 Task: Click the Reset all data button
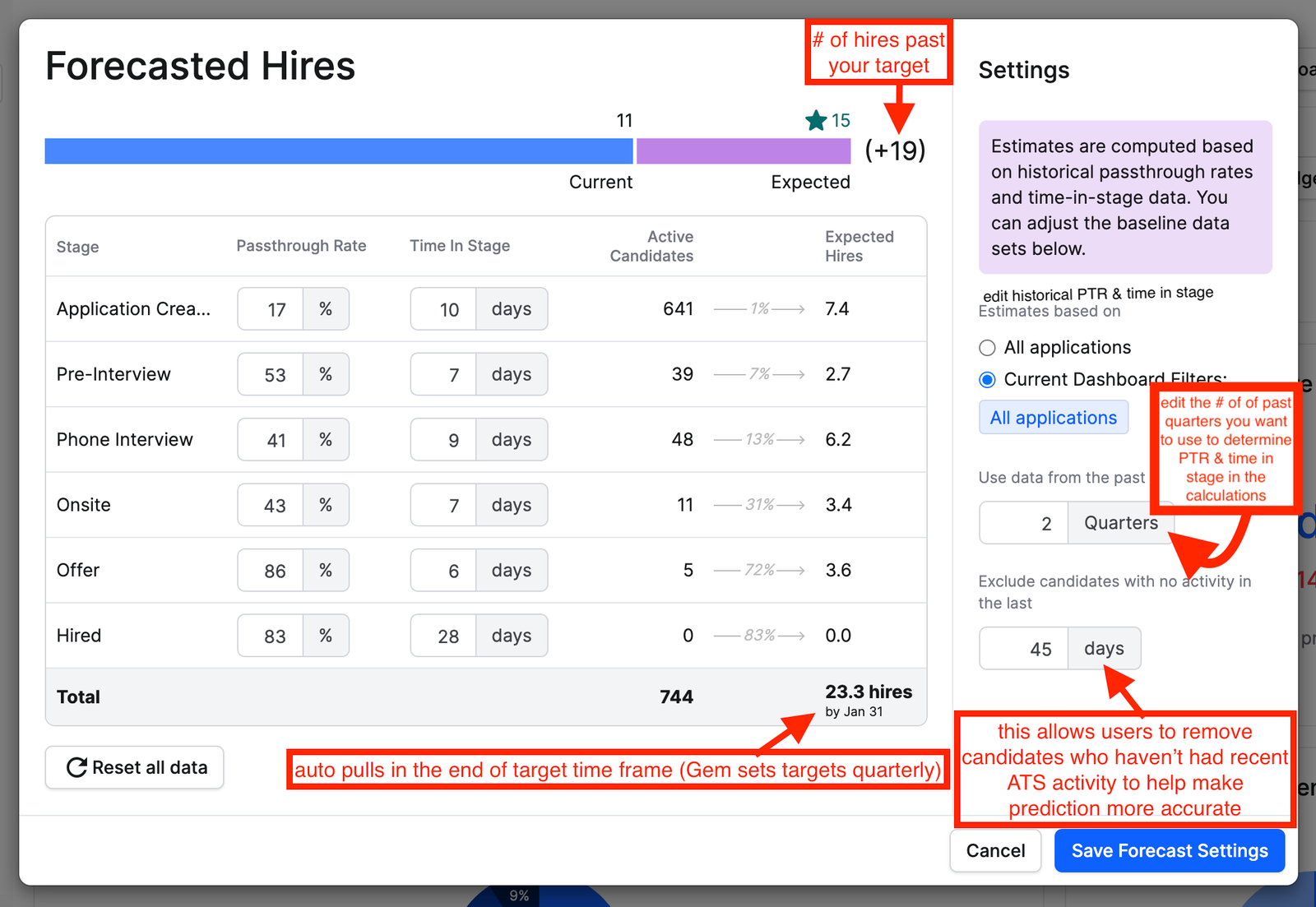[135, 767]
